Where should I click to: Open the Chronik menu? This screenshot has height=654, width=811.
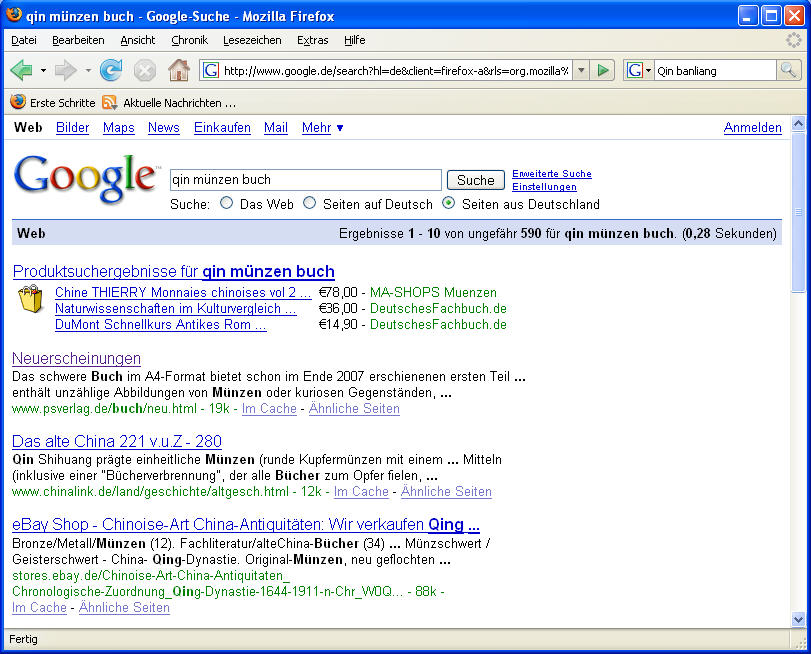(189, 40)
